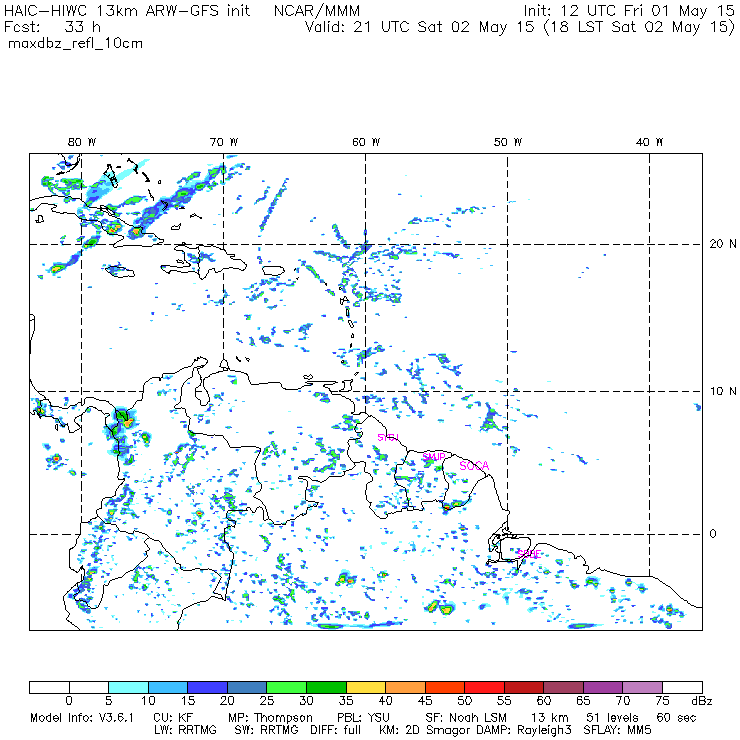Click the 80 W longitude label

pos(82,142)
